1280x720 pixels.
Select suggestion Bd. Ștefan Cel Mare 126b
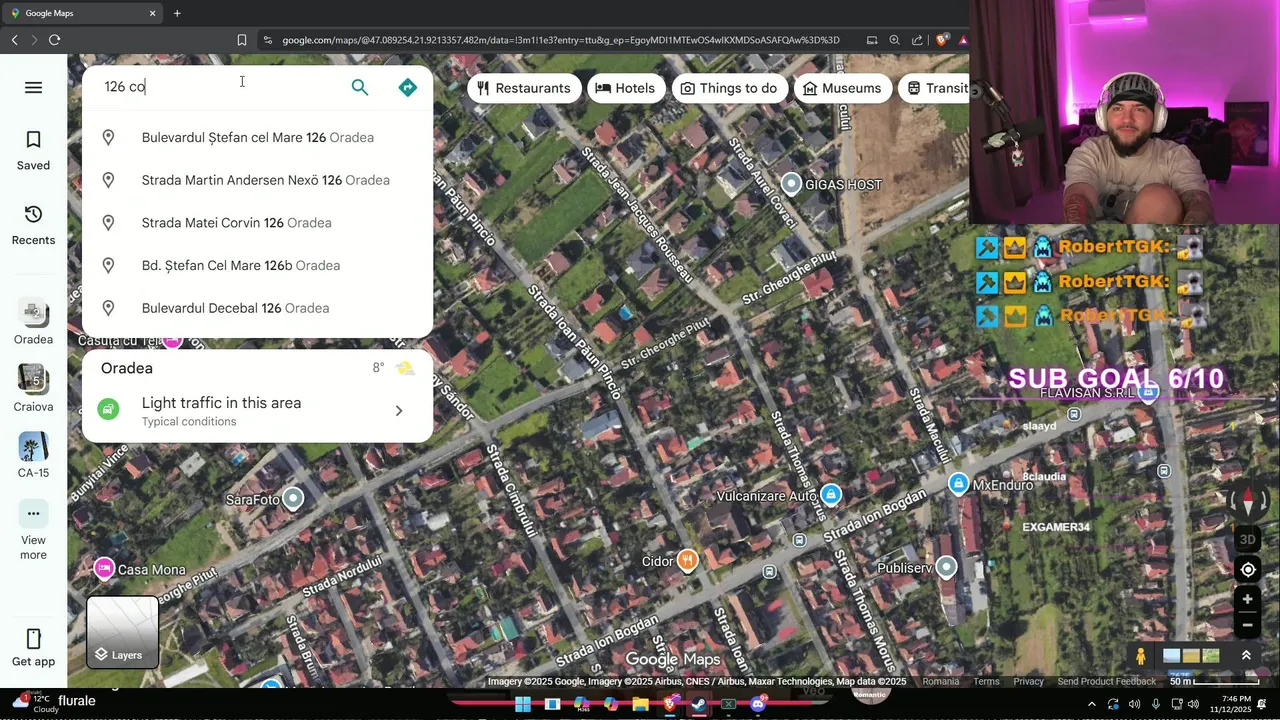pyautogui.click(x=257, y=265)
